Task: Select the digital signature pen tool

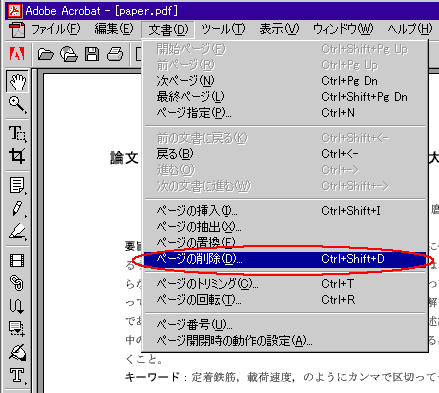Action: point(17,352)
